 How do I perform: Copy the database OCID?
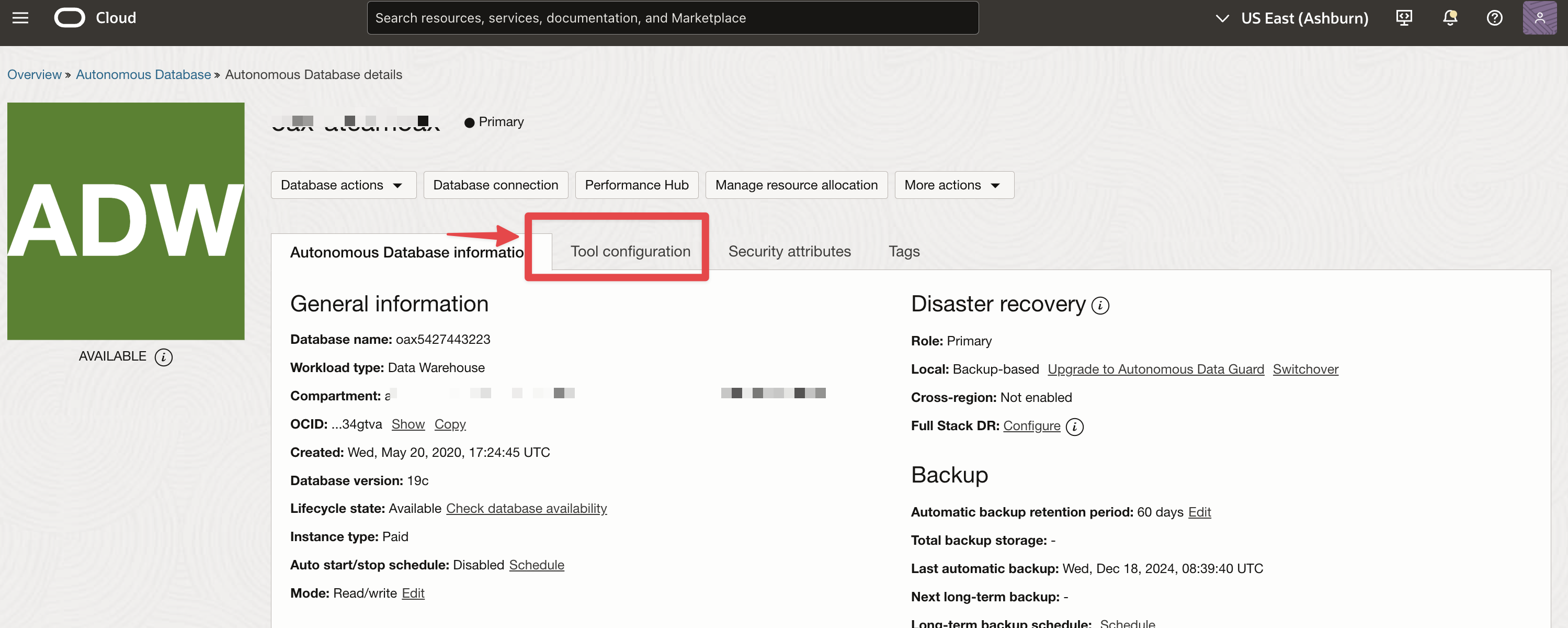450,424
